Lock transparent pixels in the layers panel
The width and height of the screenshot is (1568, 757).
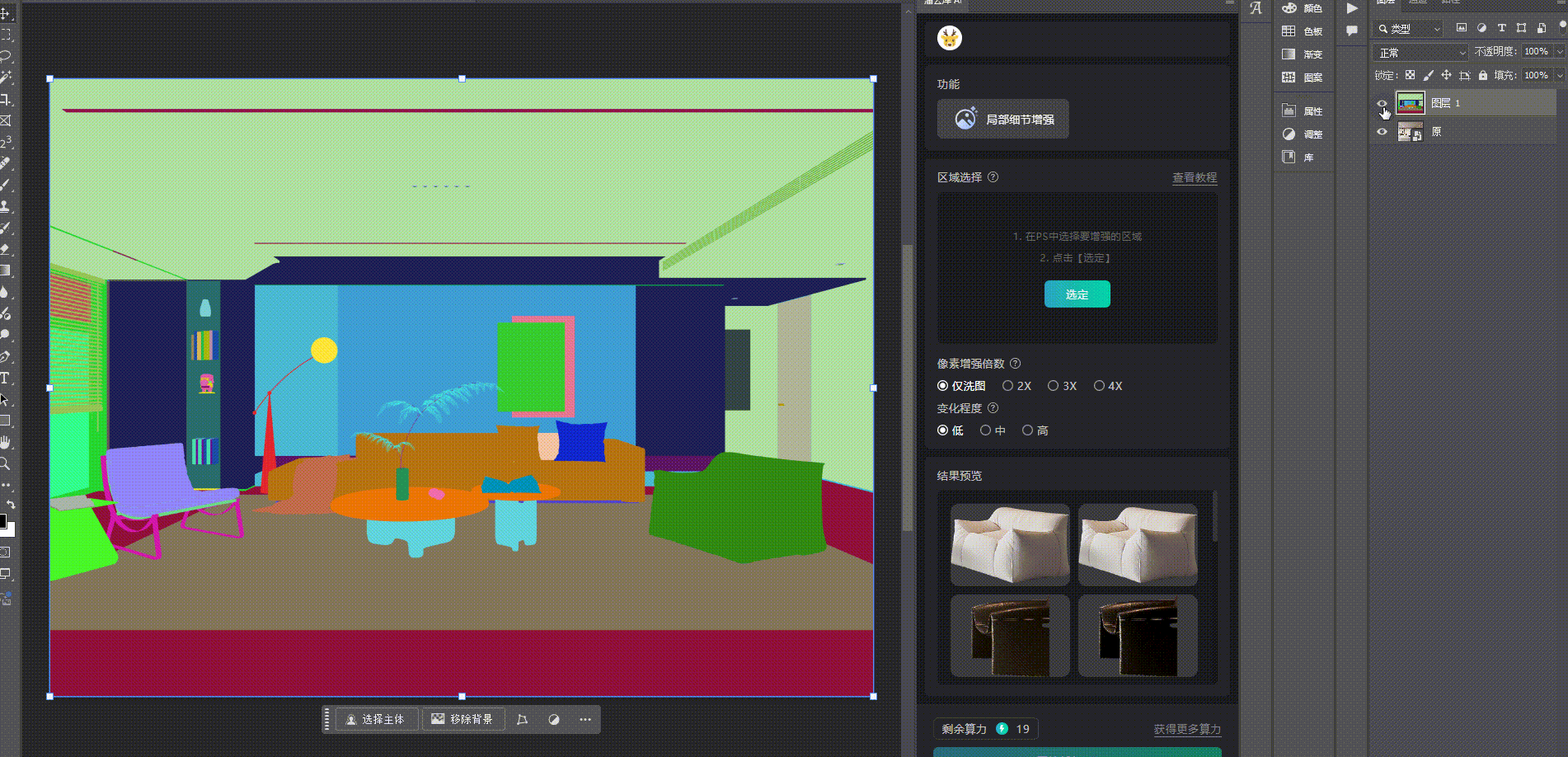tap(1411, 75)
